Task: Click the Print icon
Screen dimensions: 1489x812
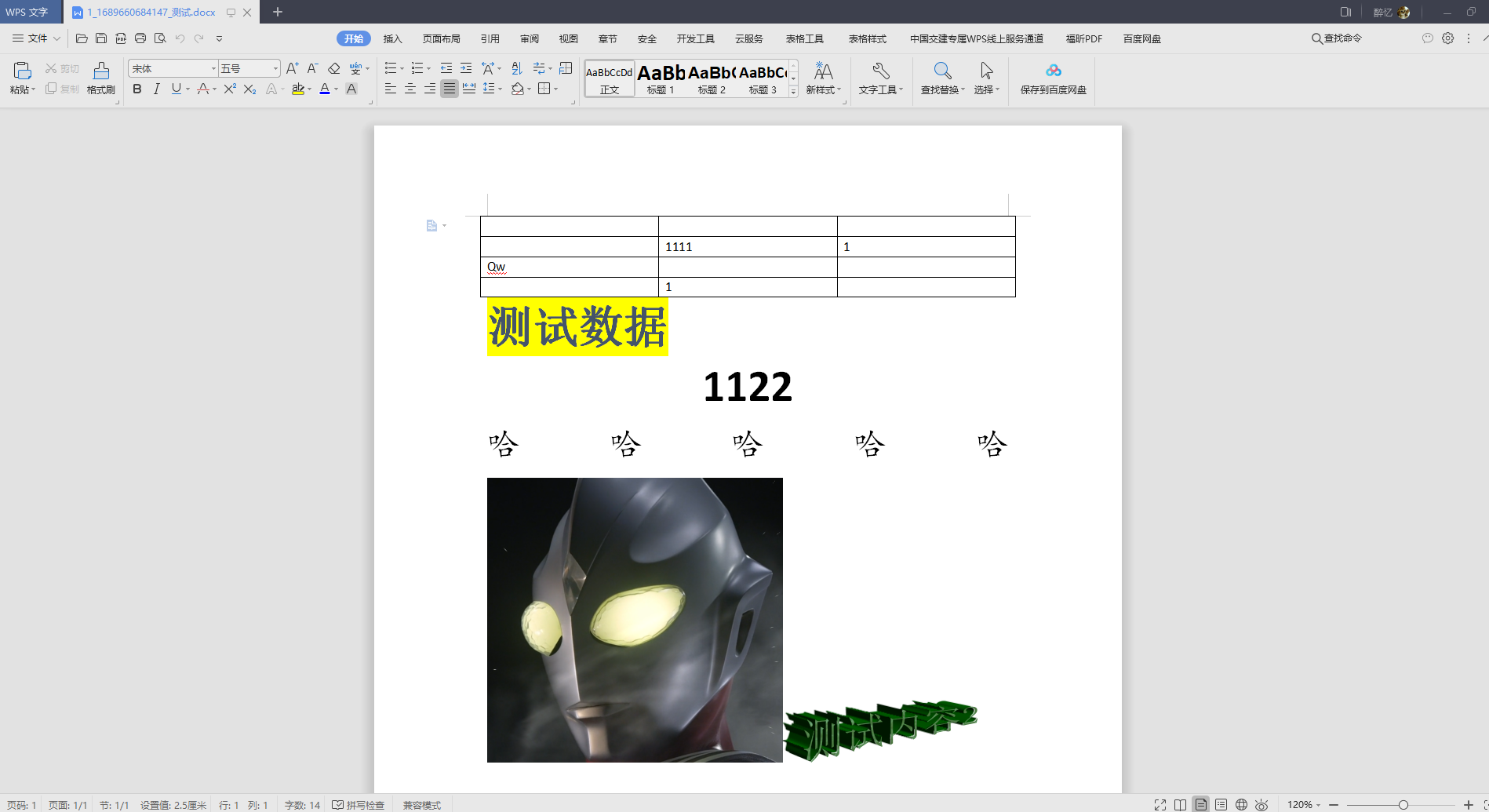Action: (140, 38)
